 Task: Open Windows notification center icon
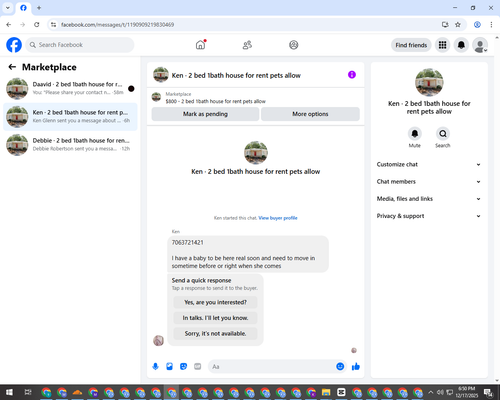pos(488,392)
